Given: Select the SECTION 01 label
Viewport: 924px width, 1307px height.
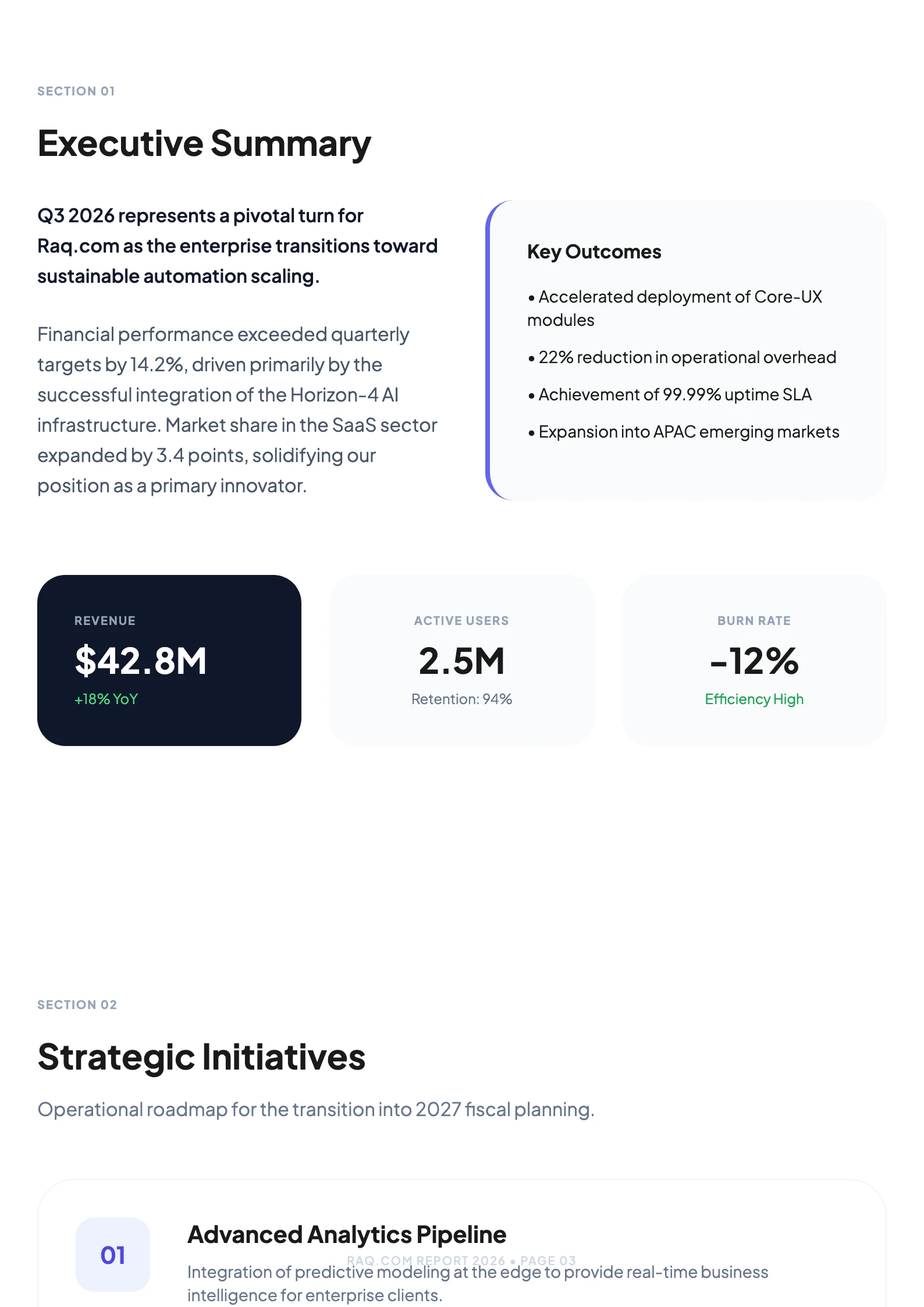Looking at the screenshot, I should click(76, 91).
